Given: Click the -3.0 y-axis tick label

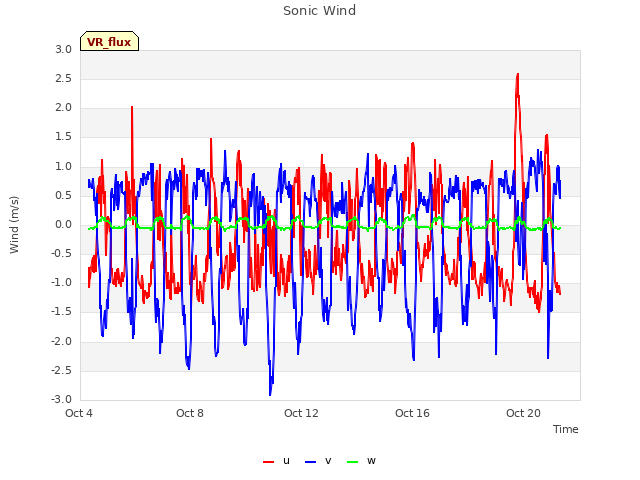Looking at the screenshot, I should [x=62, y=400].
